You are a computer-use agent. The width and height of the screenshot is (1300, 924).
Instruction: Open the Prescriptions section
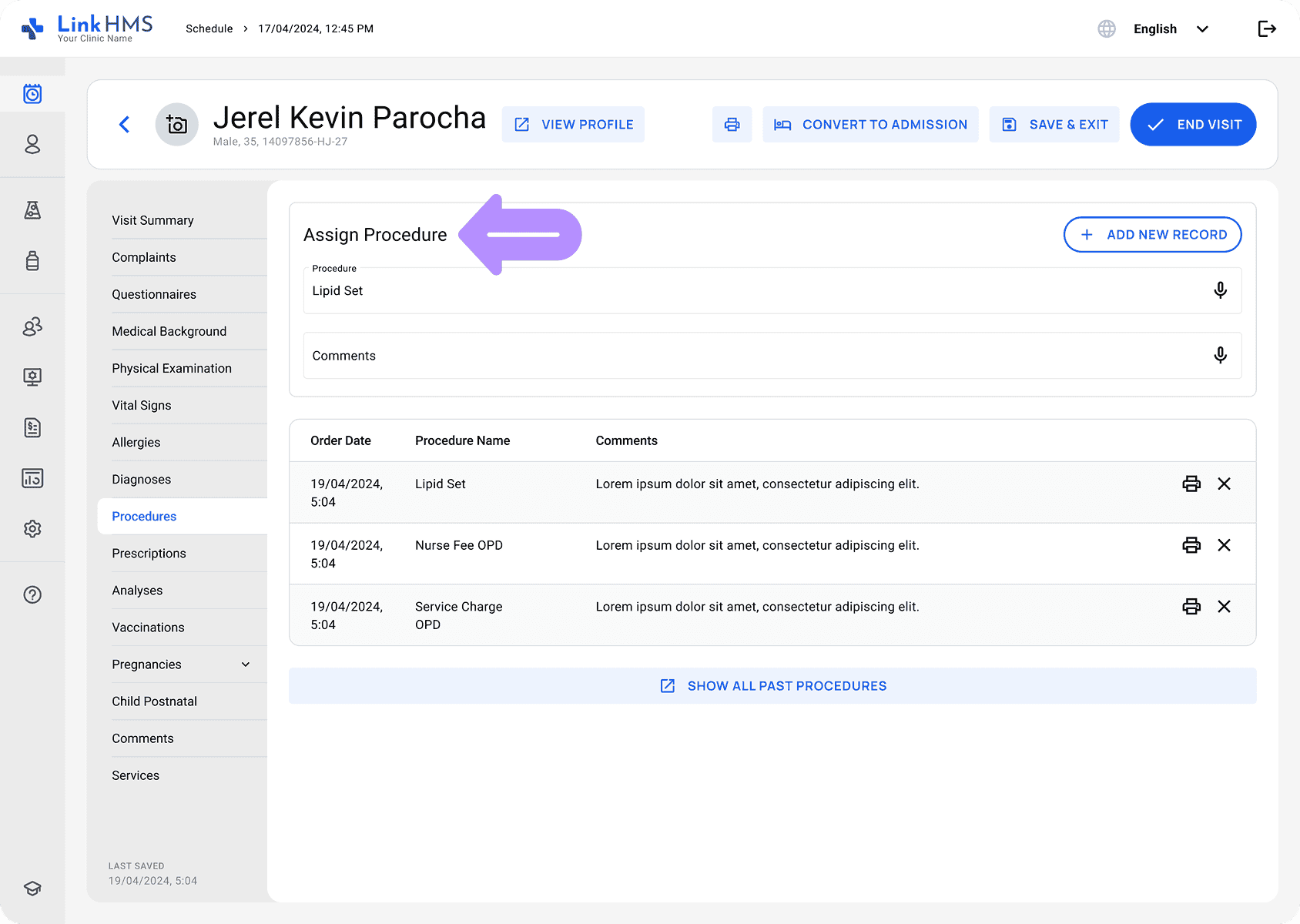pyautogui.click(x=149, y=554)
